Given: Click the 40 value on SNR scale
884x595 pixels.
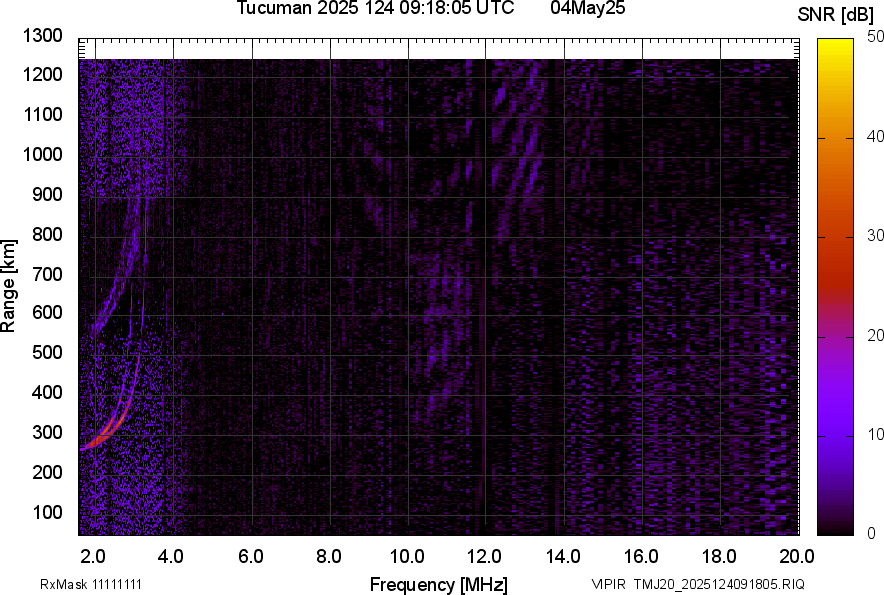Looking at the screenshot, I should point(876,136).
